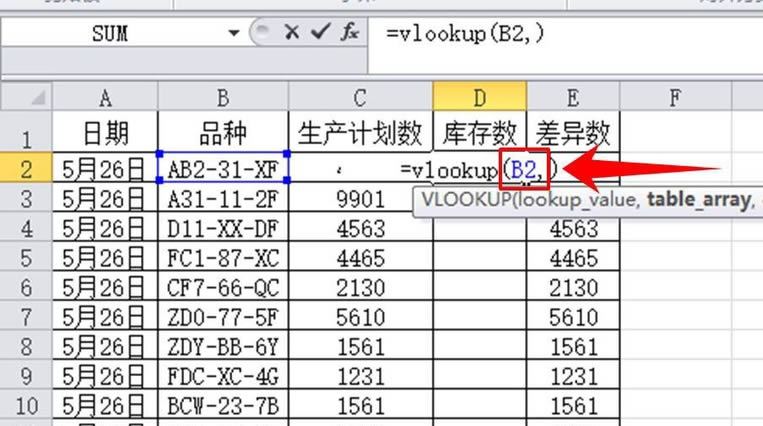This screenshot has width=763, height=426.
Task: Select row 3 header
Action: point(26,198)
